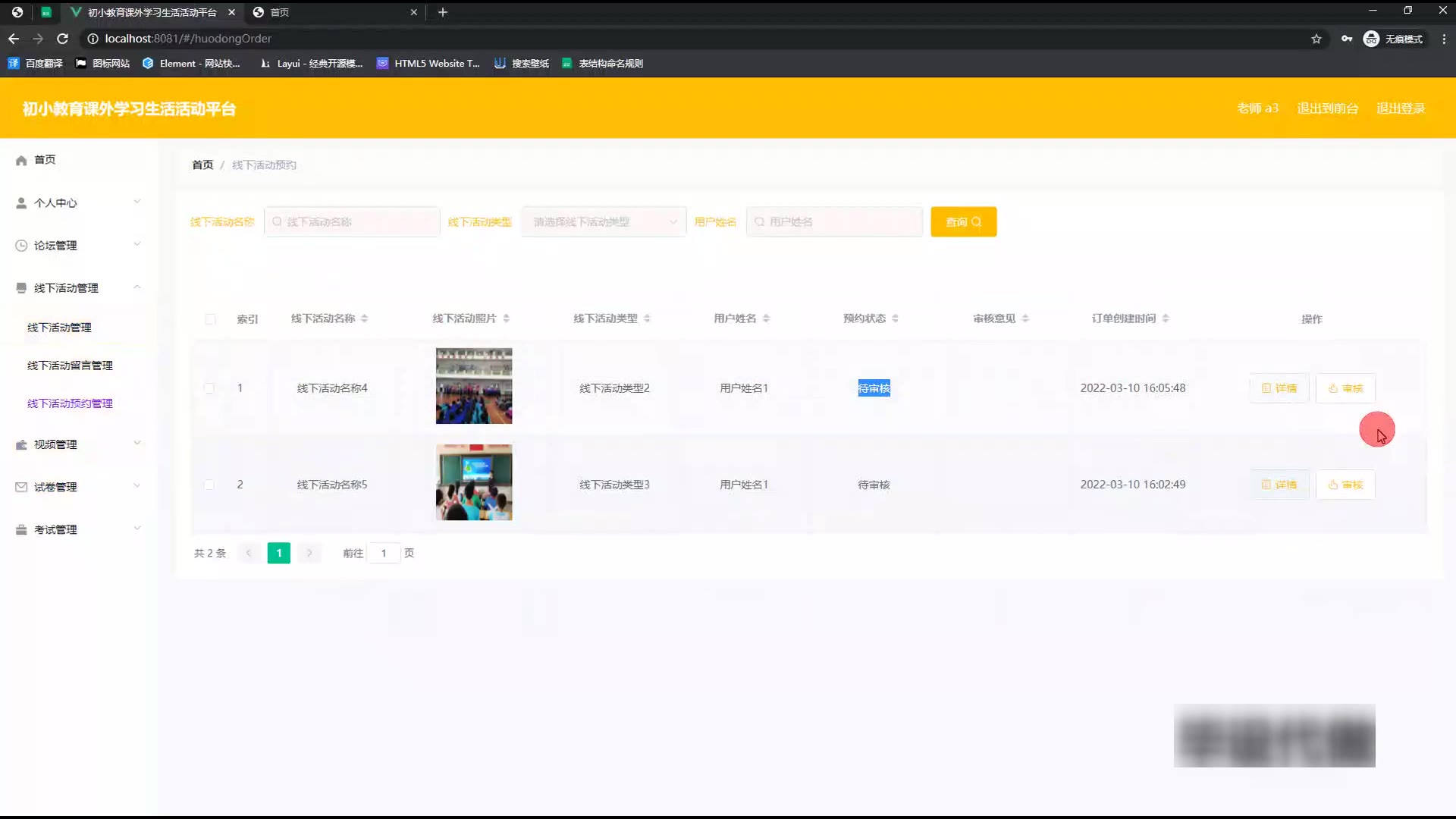This screenshot has width=1456, height=819.
Task: Click 退出到前台 in the header
Action: pyautogui.click(x=1327, y=108)
